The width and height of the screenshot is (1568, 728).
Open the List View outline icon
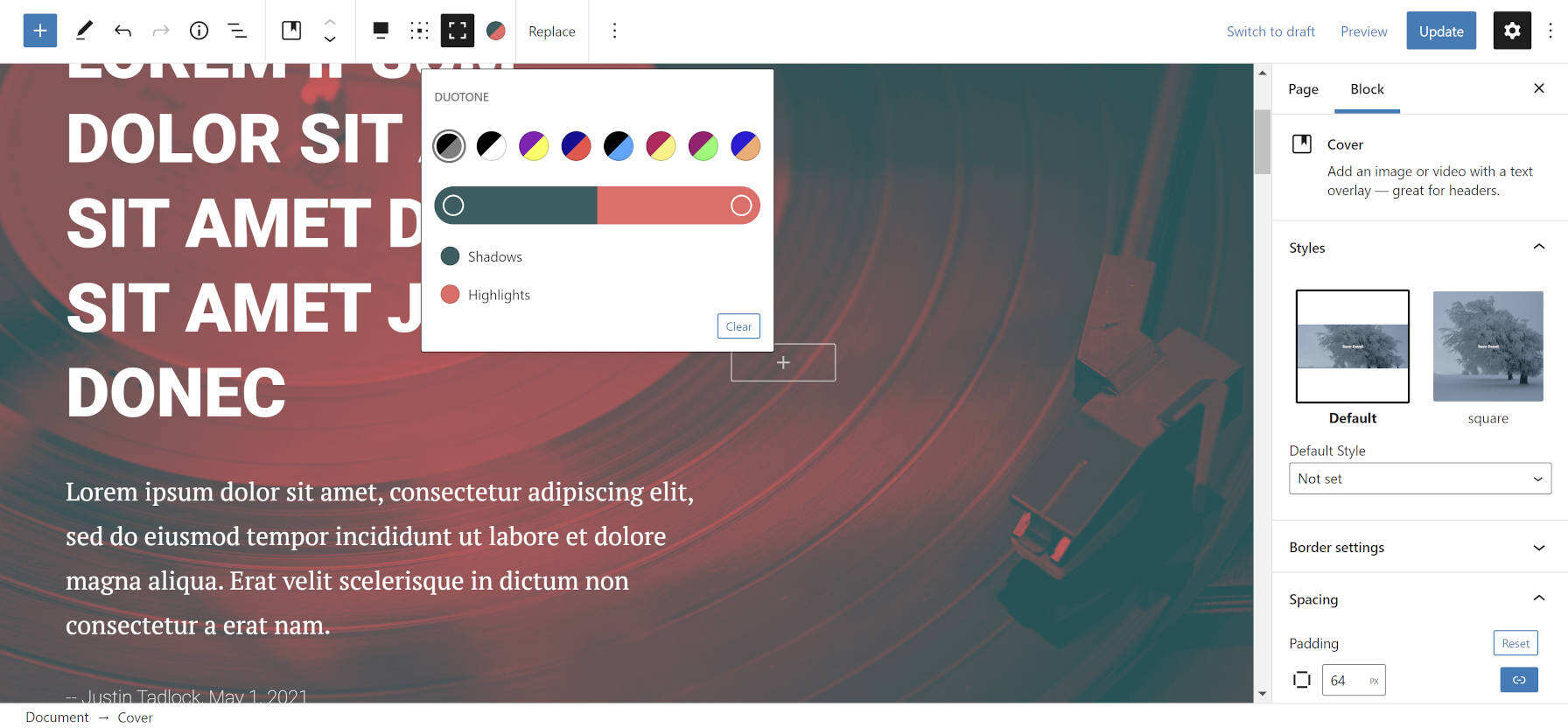point(237,31)
